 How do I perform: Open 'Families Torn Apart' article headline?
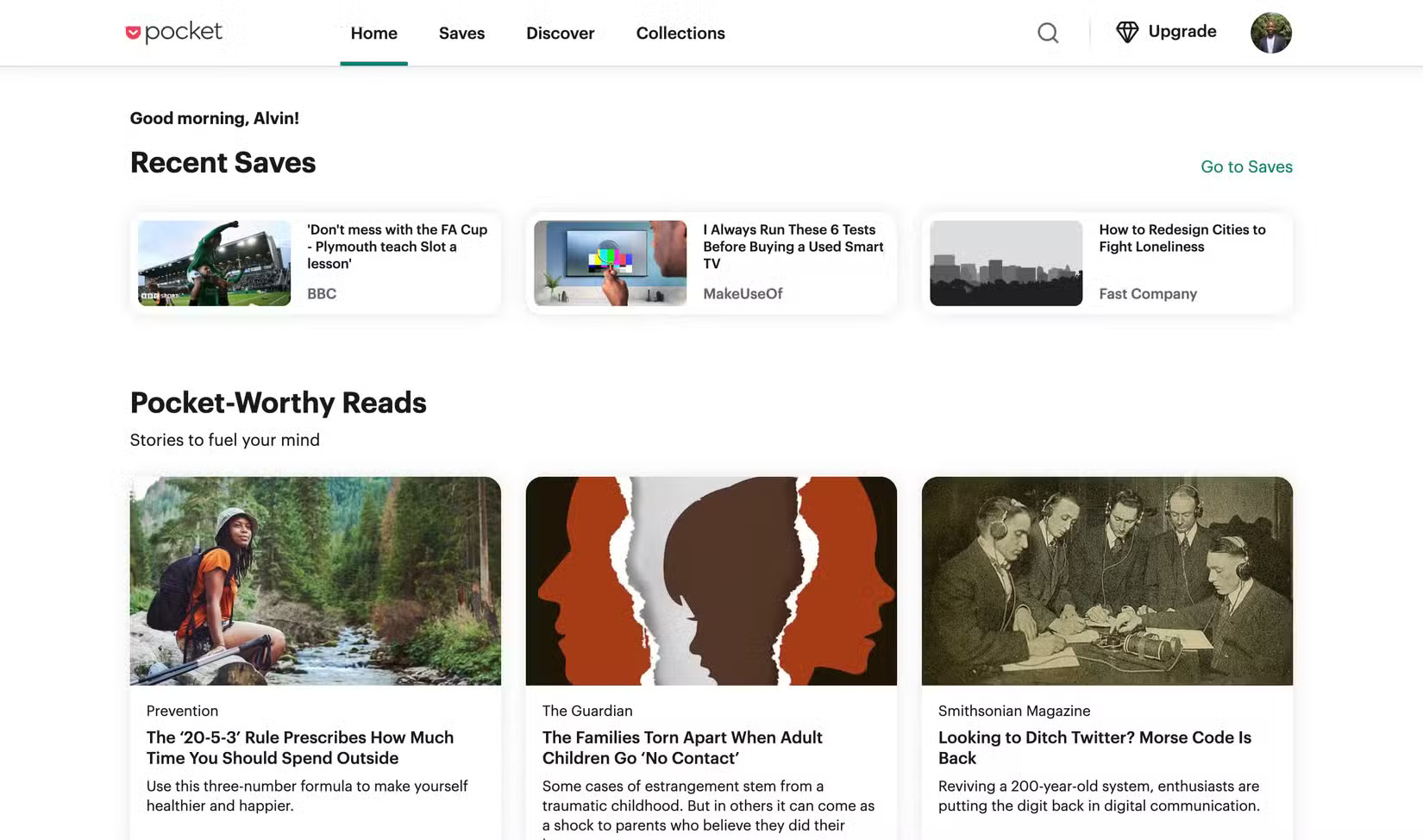pyautogui.click(x=681, y=748)
